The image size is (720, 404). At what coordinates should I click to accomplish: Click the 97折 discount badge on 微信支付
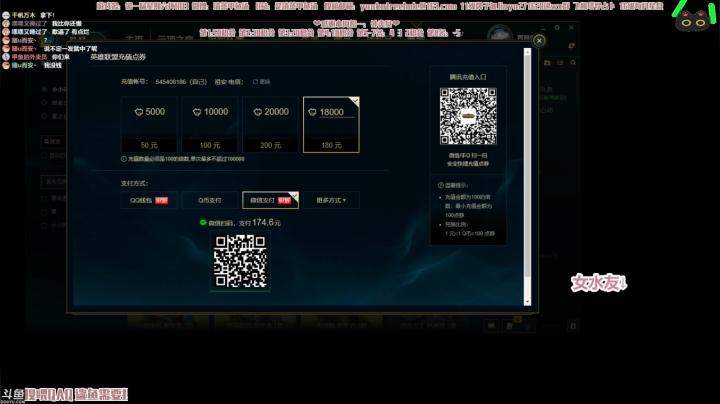click(x=284, y=201)
